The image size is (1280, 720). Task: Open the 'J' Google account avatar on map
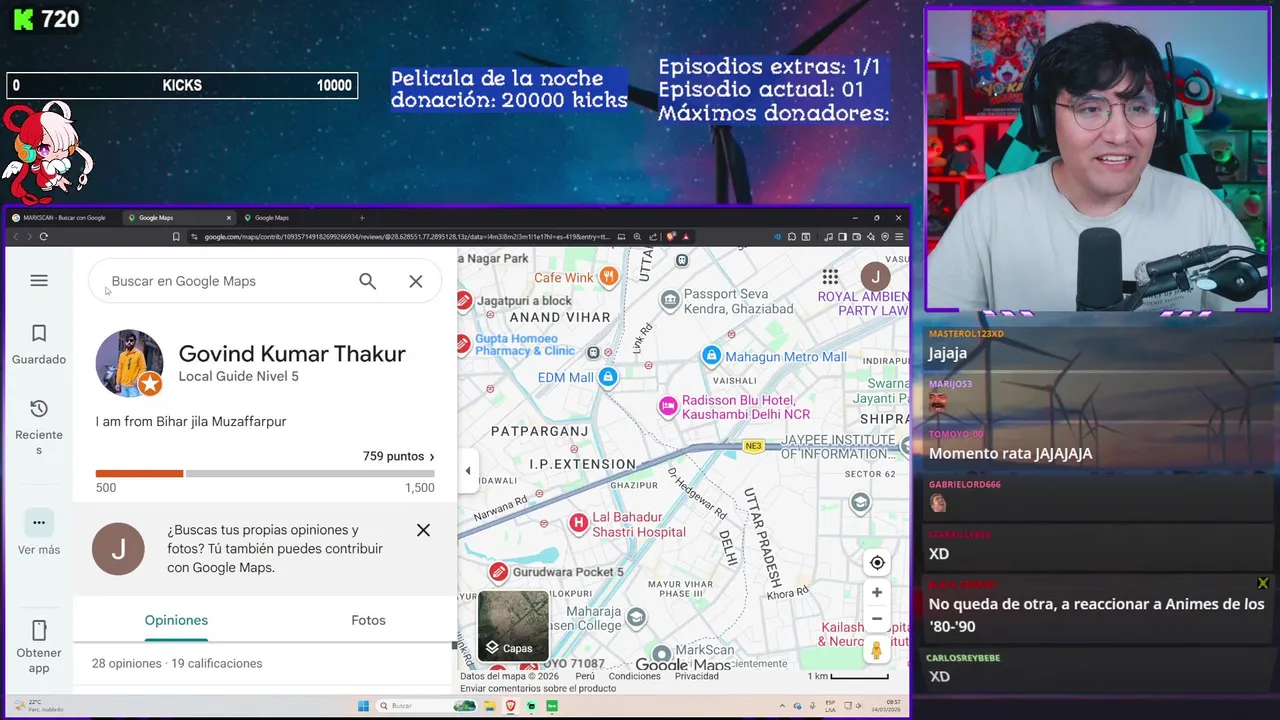(x=876, y=277)
